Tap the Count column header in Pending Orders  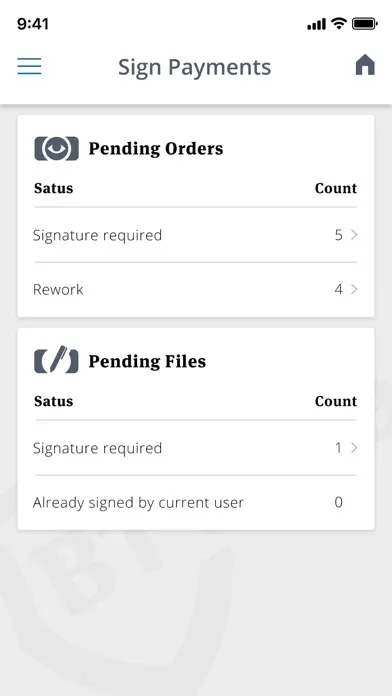coord(336,188)
